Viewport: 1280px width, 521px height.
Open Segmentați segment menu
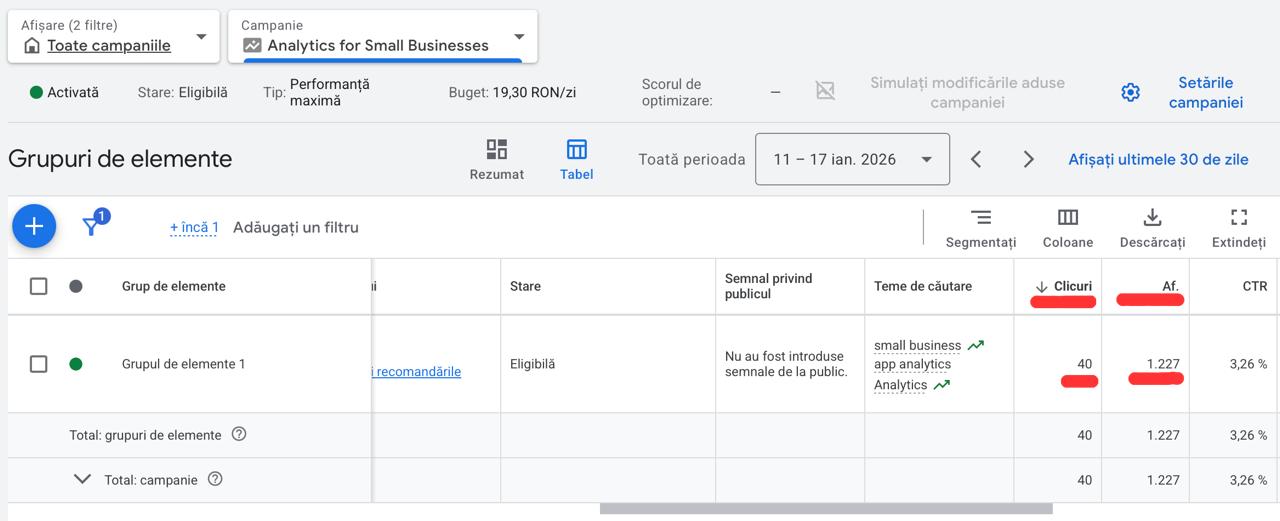coord(981,228)
